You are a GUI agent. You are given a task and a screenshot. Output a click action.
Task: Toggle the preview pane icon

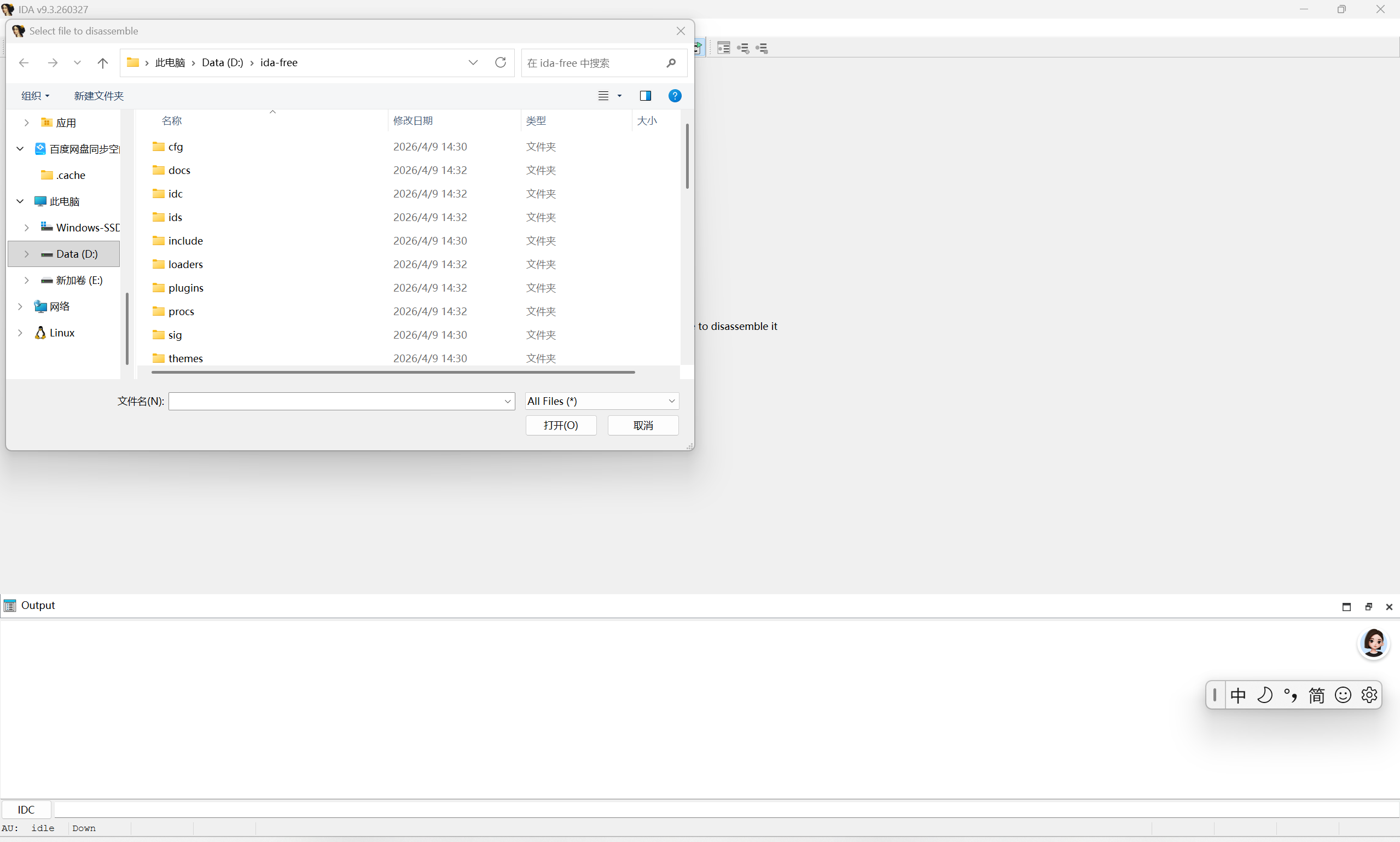point(645,96)
